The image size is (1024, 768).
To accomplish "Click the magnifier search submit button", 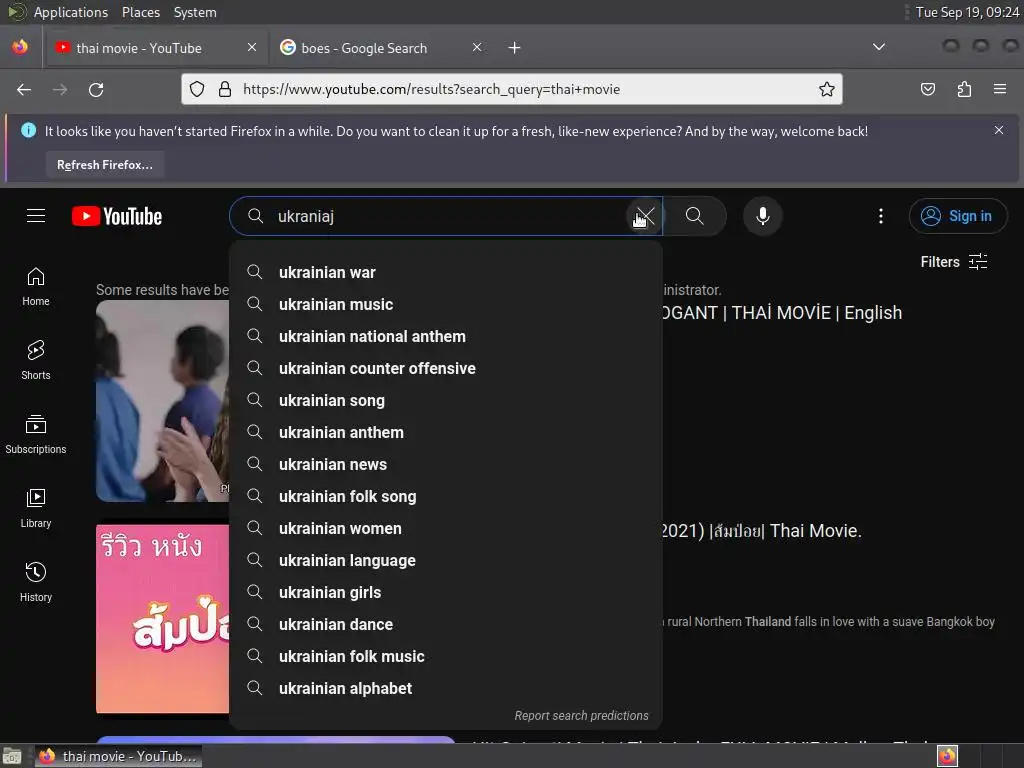I will pyautogui.click(x=695, y=216).
